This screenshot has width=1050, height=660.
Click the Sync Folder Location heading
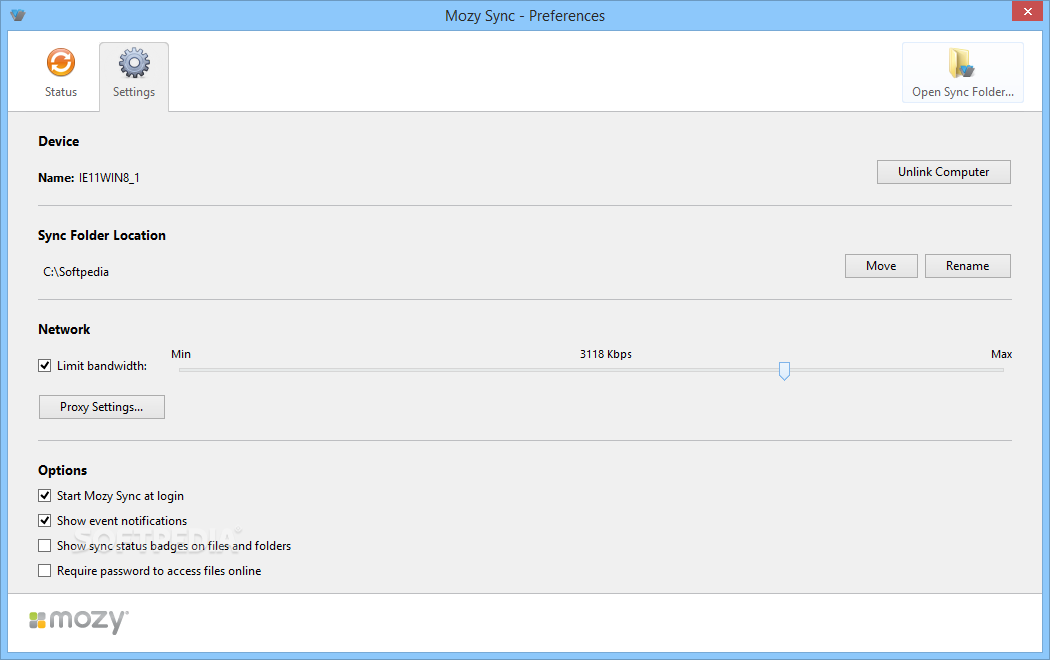click(102, 236)
